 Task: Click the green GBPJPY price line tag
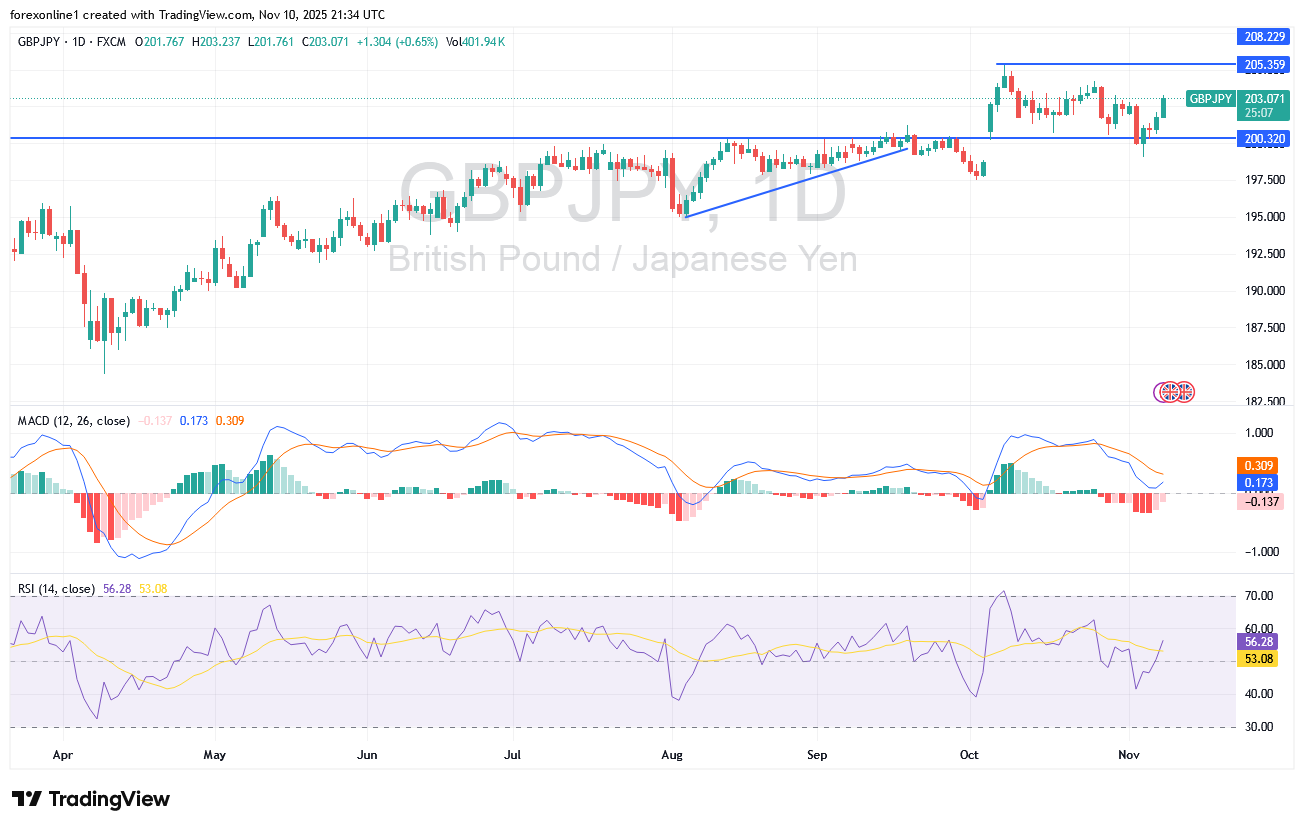tap(1210, 98)
